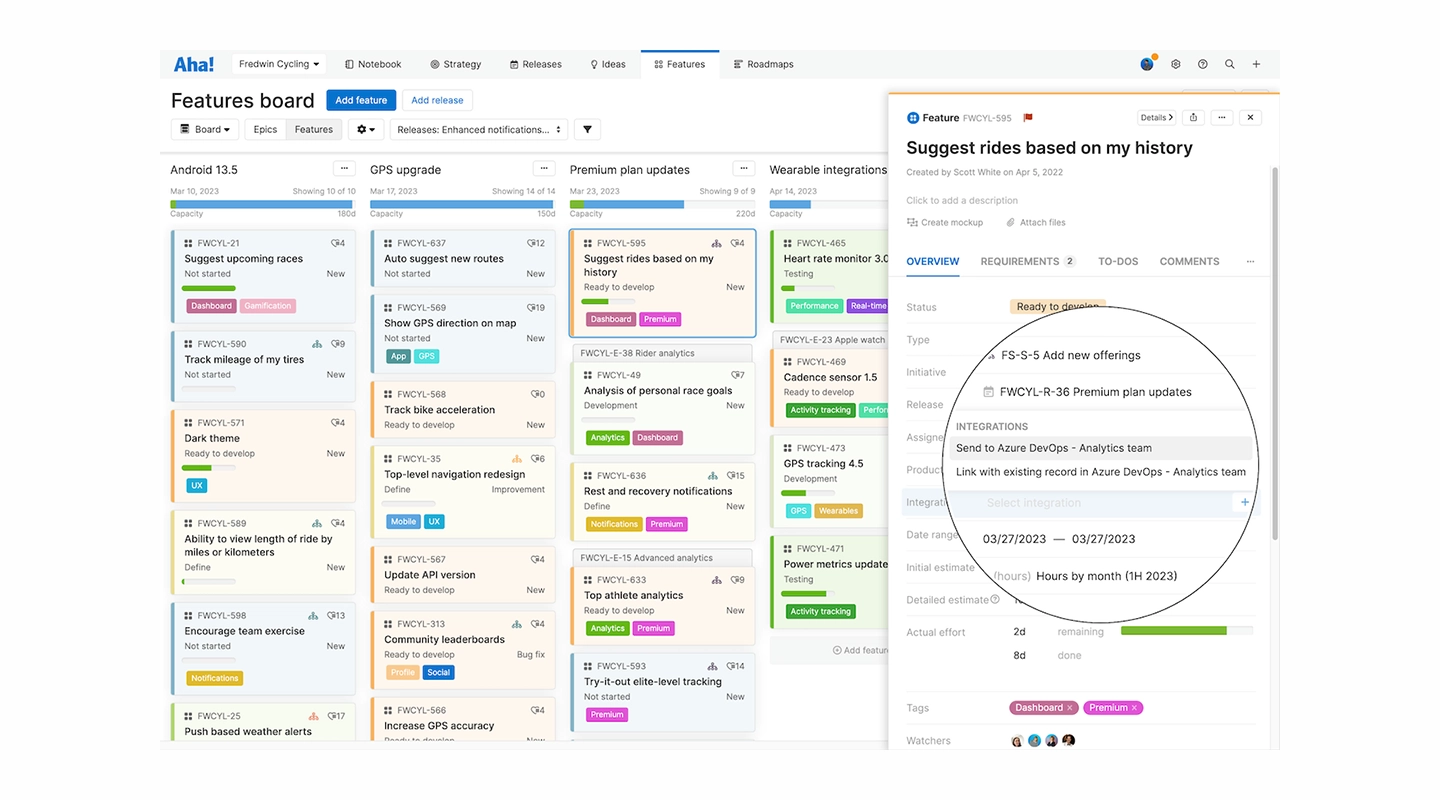Screen dimensions: 1440x800
Task: Open card Track bike acceleration
Action: point(464,409)
